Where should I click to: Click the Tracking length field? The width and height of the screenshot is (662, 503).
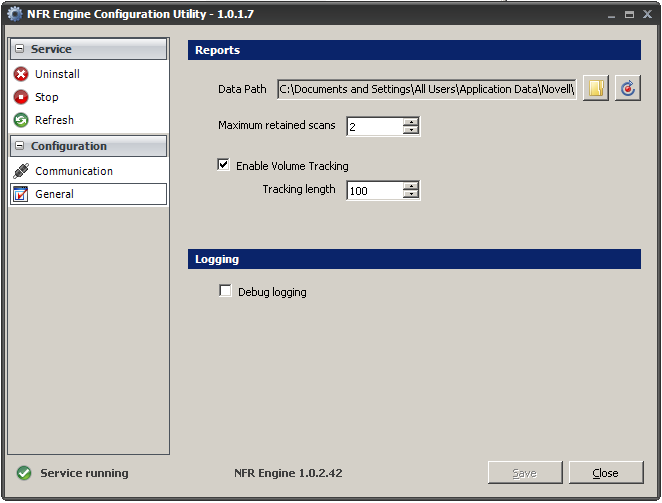pos(374,190)
